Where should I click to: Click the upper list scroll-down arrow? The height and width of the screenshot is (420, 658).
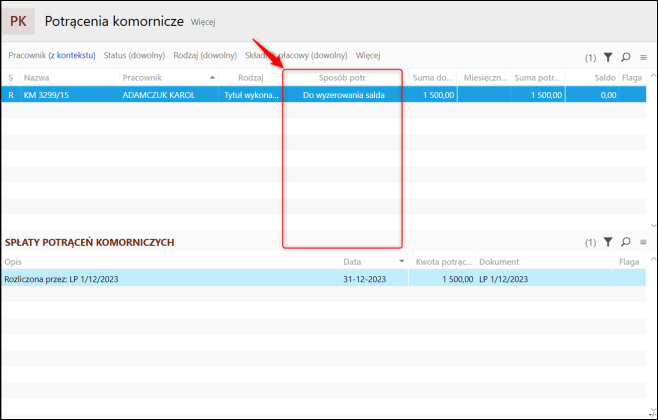coord(653,226)
